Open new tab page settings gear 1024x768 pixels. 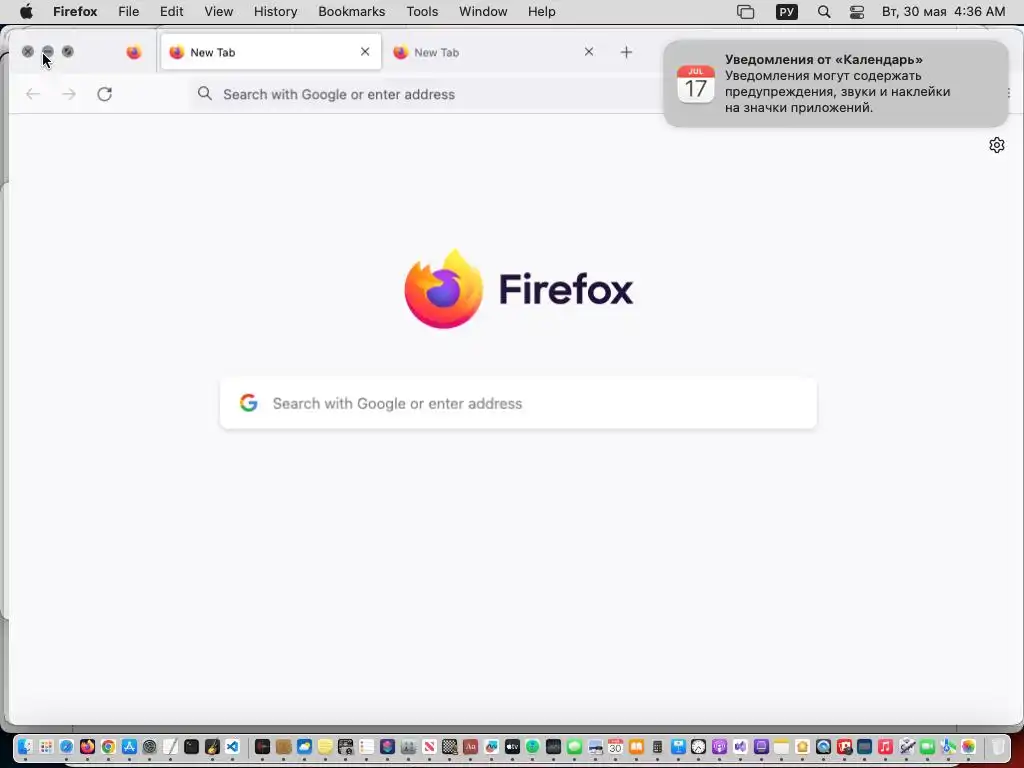pyautogui.click(x=997, y=145)
